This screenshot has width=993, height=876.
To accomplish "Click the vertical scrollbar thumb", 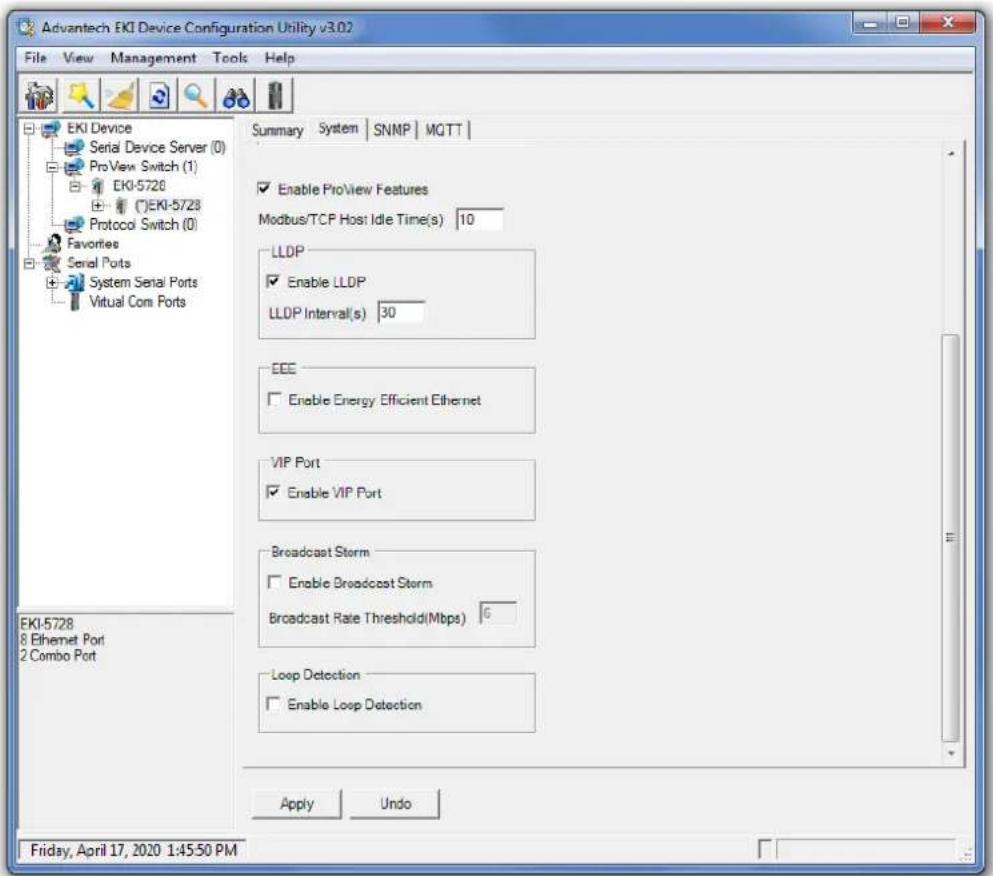I will [x=950, y=537].
